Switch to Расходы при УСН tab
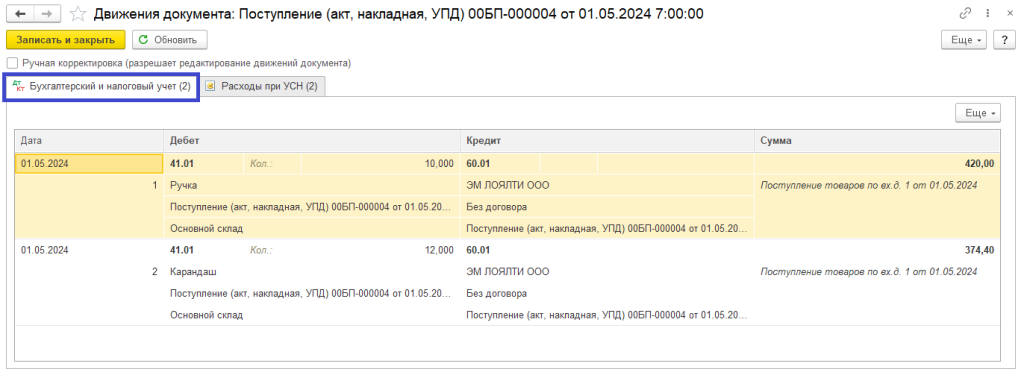The image size is (1024, 375). tap(263, 86)
